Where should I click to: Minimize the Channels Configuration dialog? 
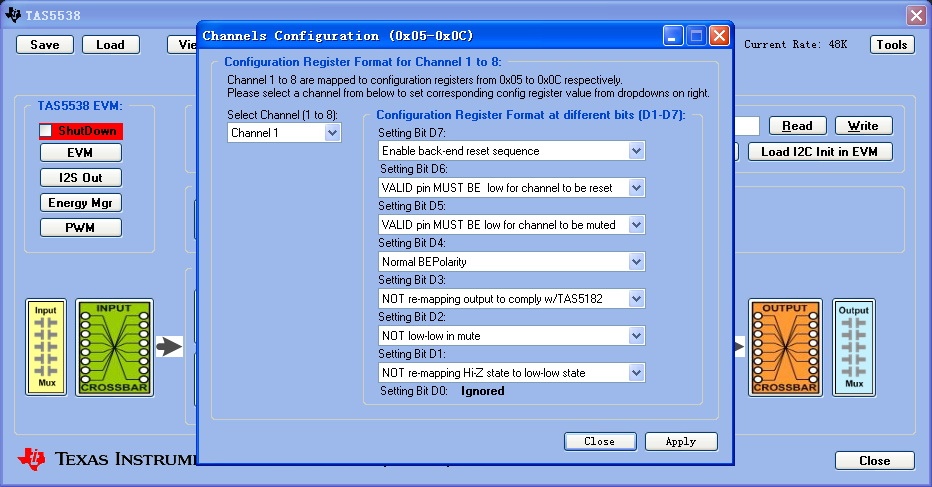point(673,36)
